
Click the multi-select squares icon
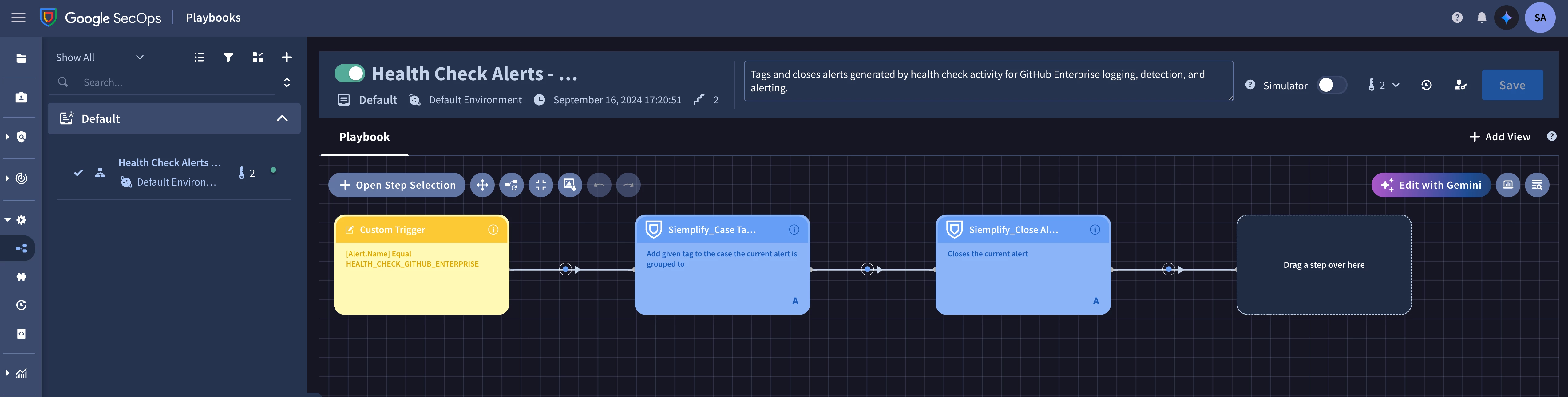[x=257, y=57]
